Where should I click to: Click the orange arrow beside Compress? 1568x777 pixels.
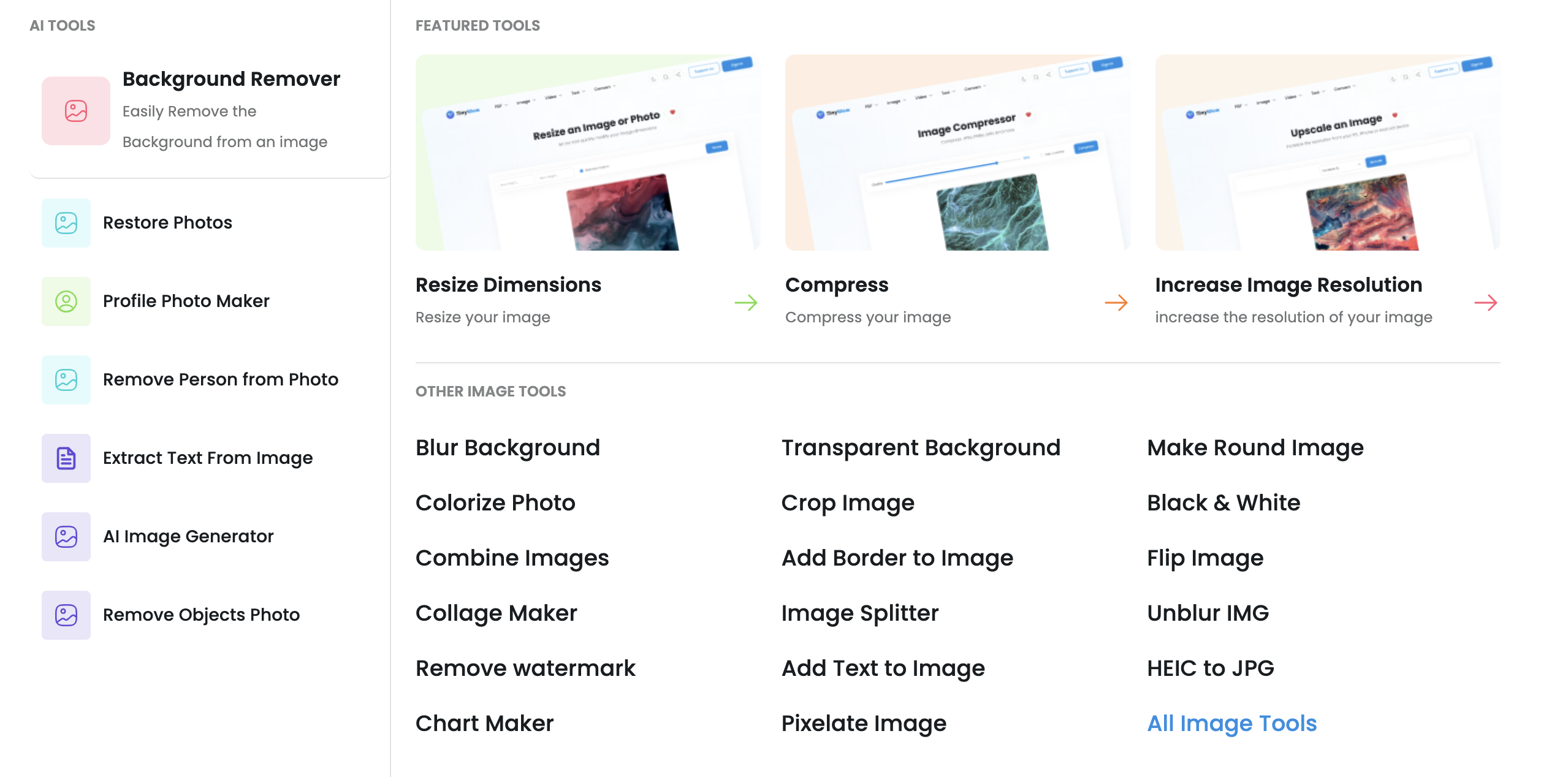pyautogui.click(x=1116, y=303)
